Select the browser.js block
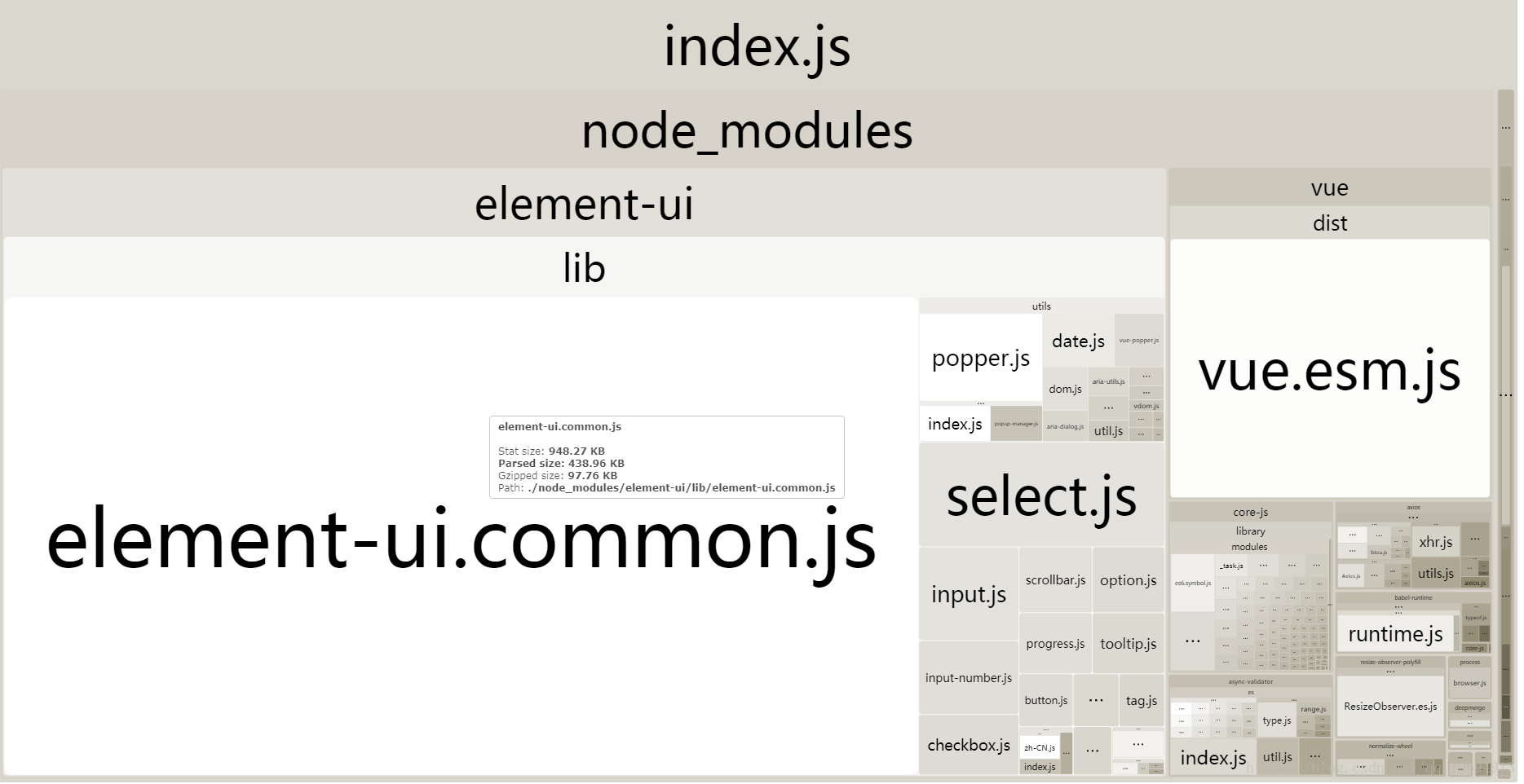The image size is (1524, 784). 1469,683
